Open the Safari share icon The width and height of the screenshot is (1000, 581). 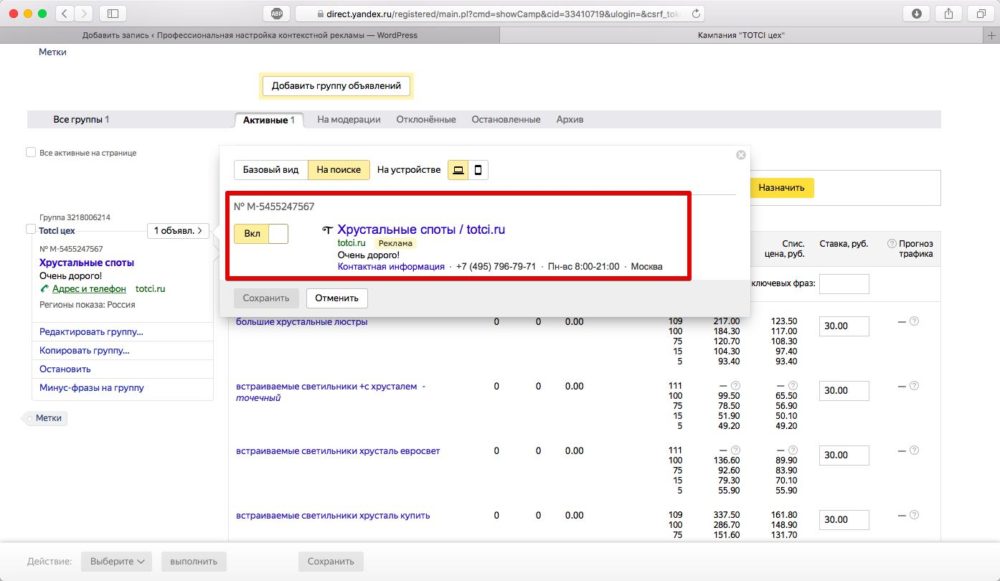point(949,13)
